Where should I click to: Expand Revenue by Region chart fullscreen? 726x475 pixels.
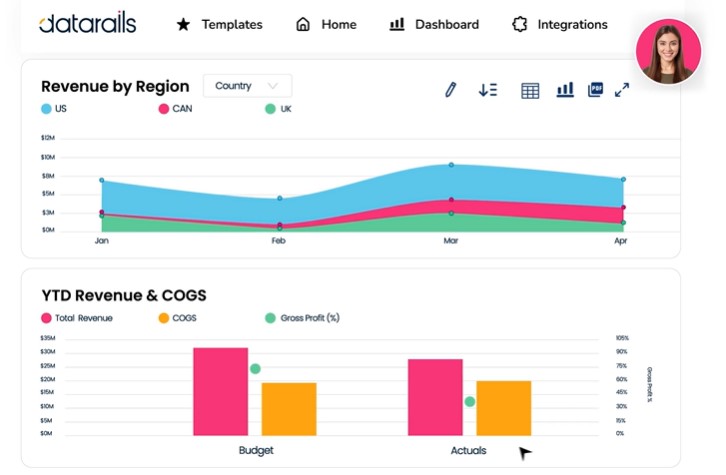pyautogui.click(x=622, y=90)
